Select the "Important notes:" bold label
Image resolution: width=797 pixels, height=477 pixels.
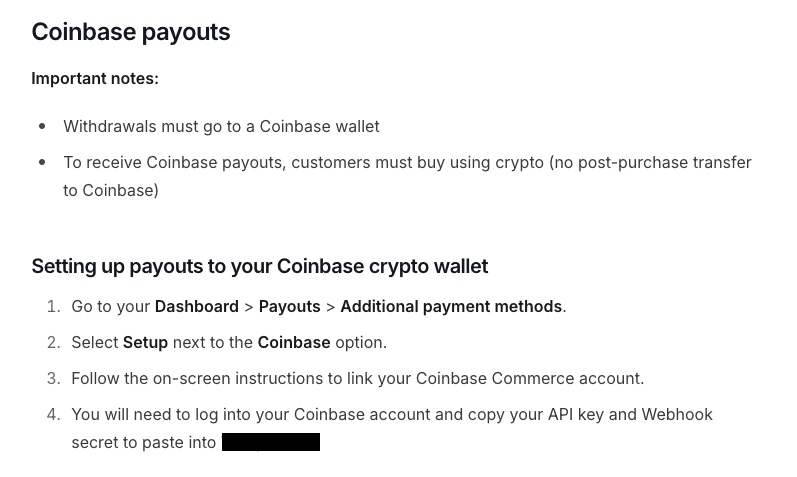click(95, 78)
